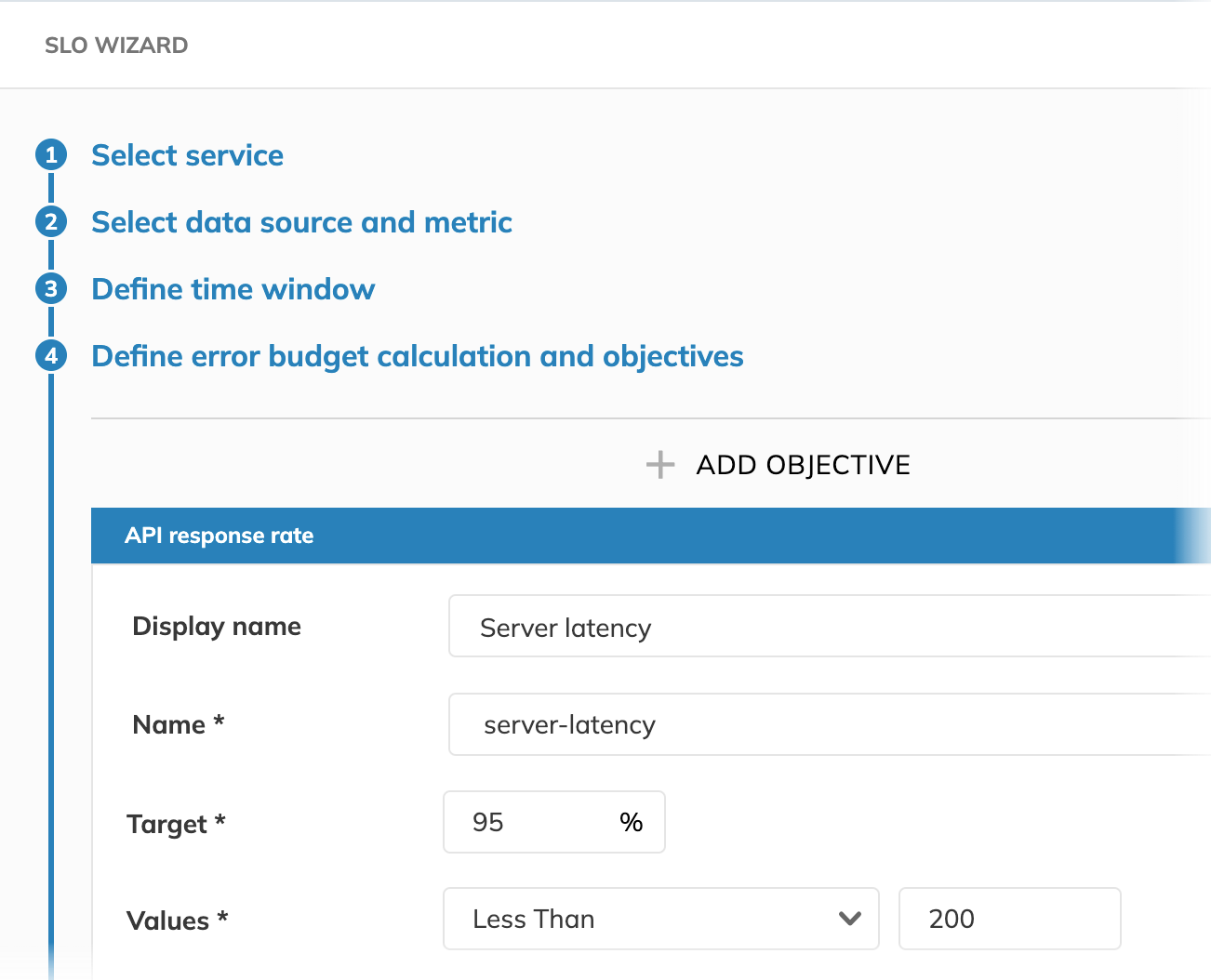1211x980 pixels.
Task: Click the Target * label
Action: [x=176, y=824]
